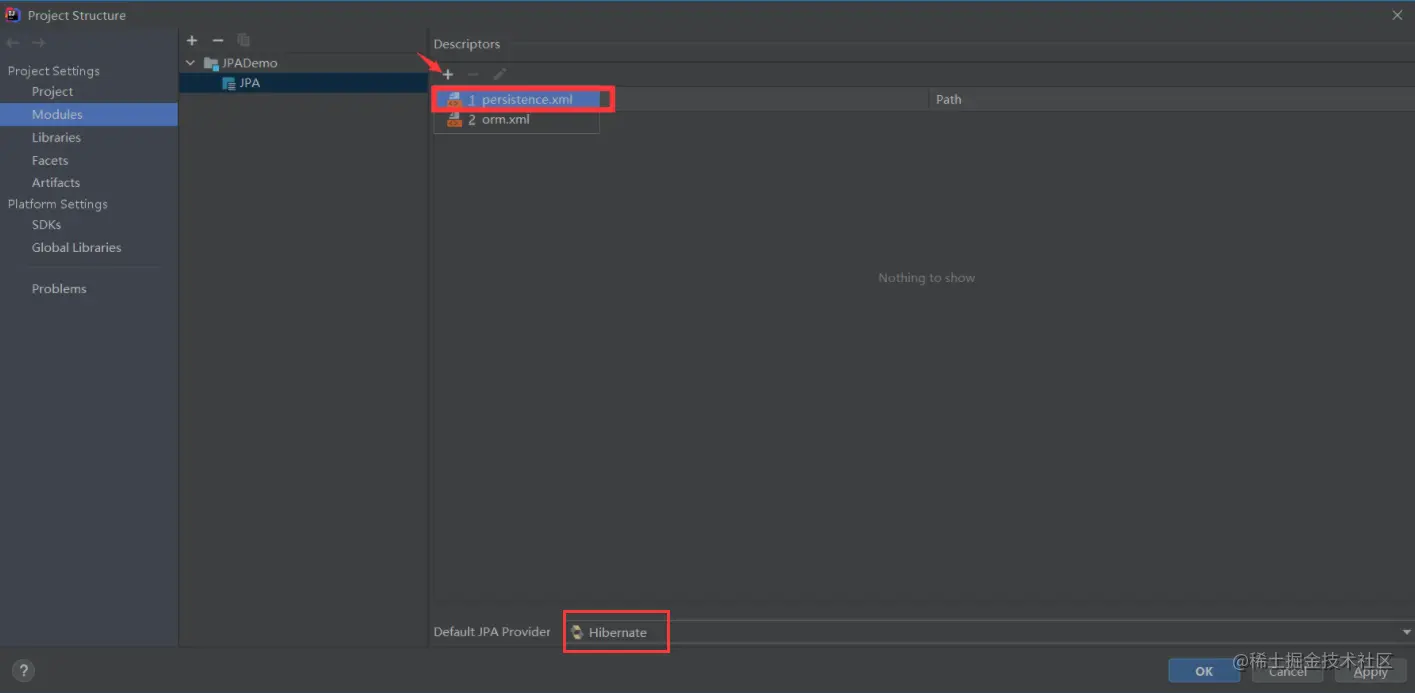Viewport: 1415px width, 693px height.
Task: Open the Project settings page
Action: pos(52,92)
